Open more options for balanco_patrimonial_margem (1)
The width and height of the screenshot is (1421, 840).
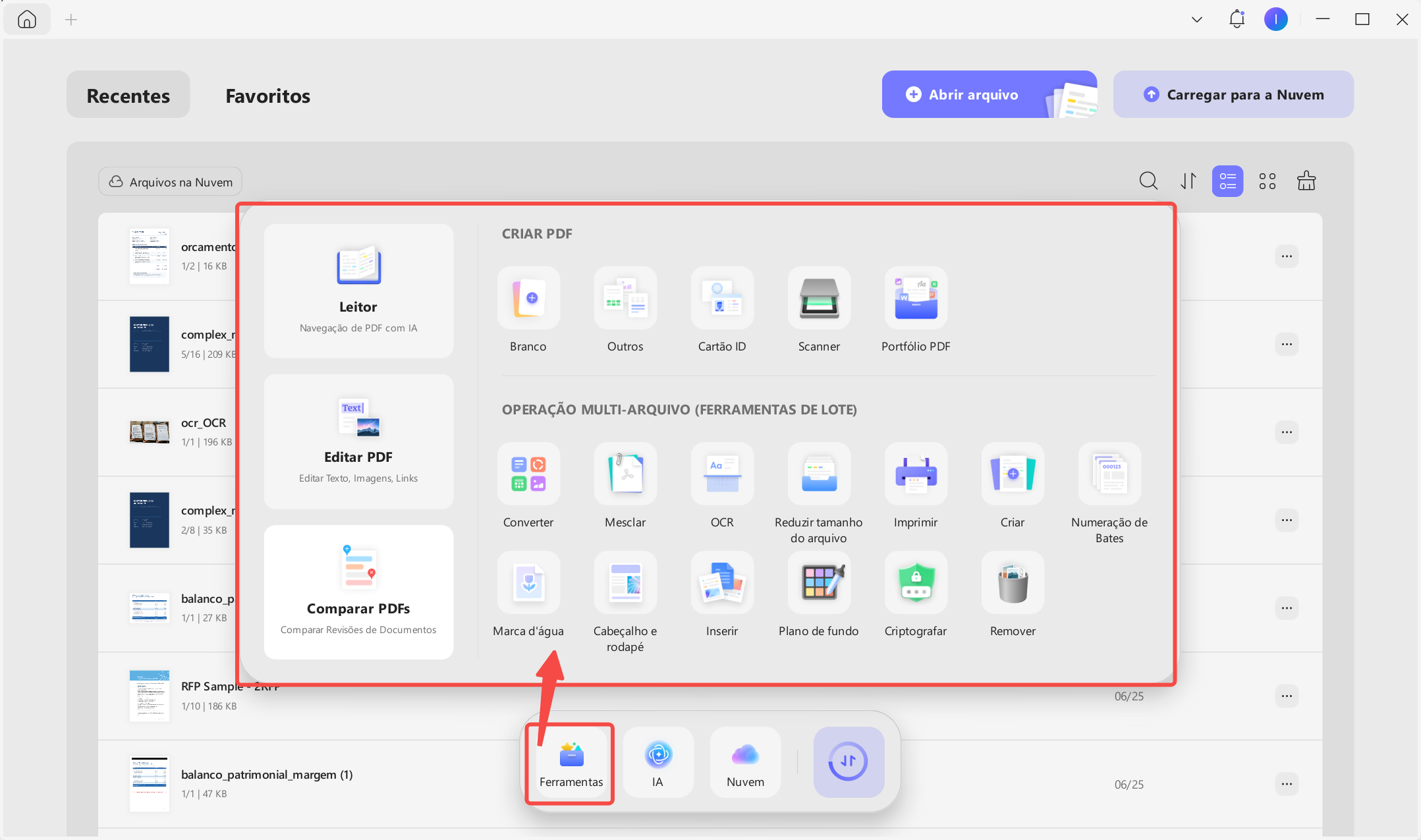pos(1287,784)
